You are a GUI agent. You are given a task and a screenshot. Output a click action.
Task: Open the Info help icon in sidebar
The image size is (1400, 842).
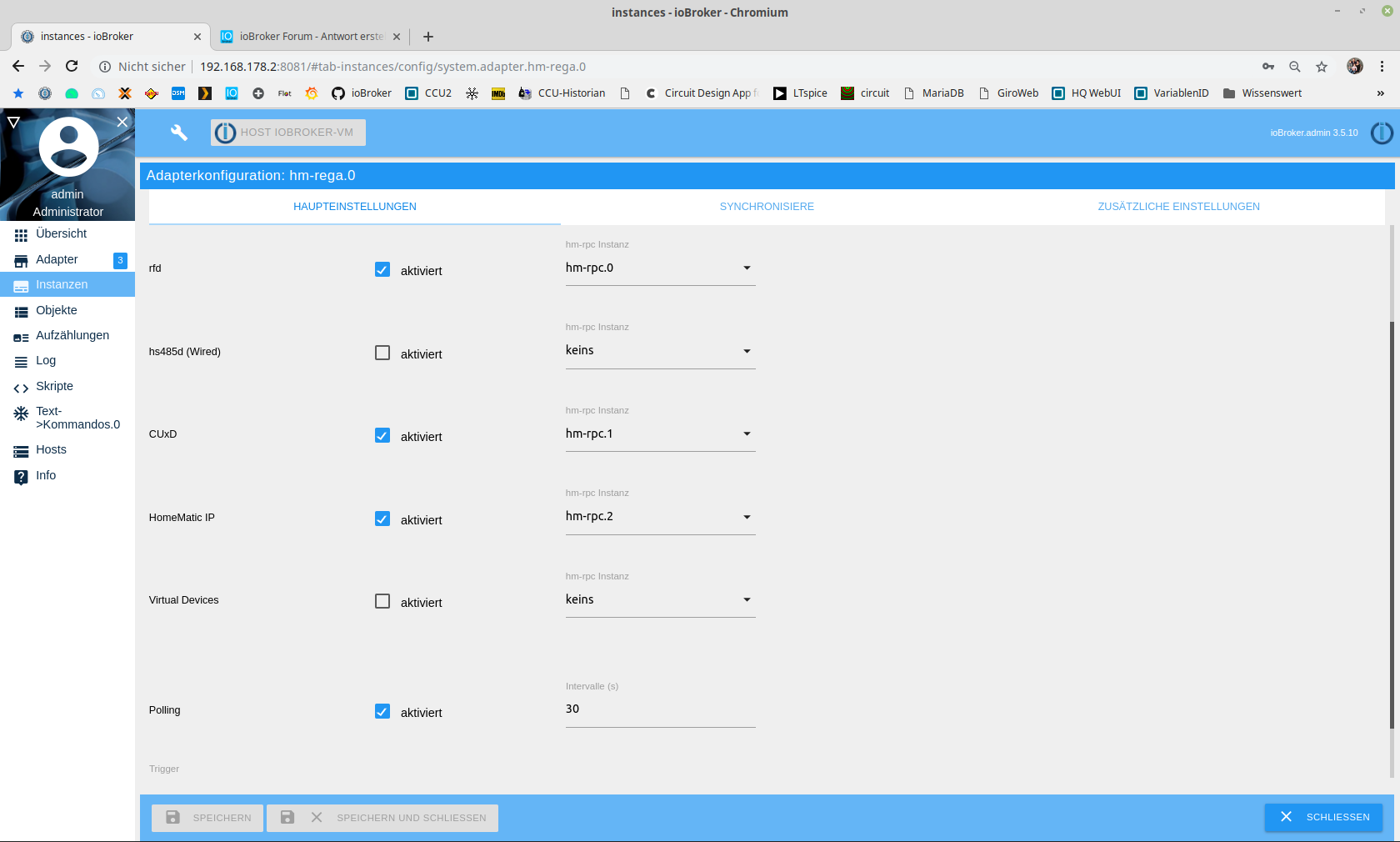[21, 476]
